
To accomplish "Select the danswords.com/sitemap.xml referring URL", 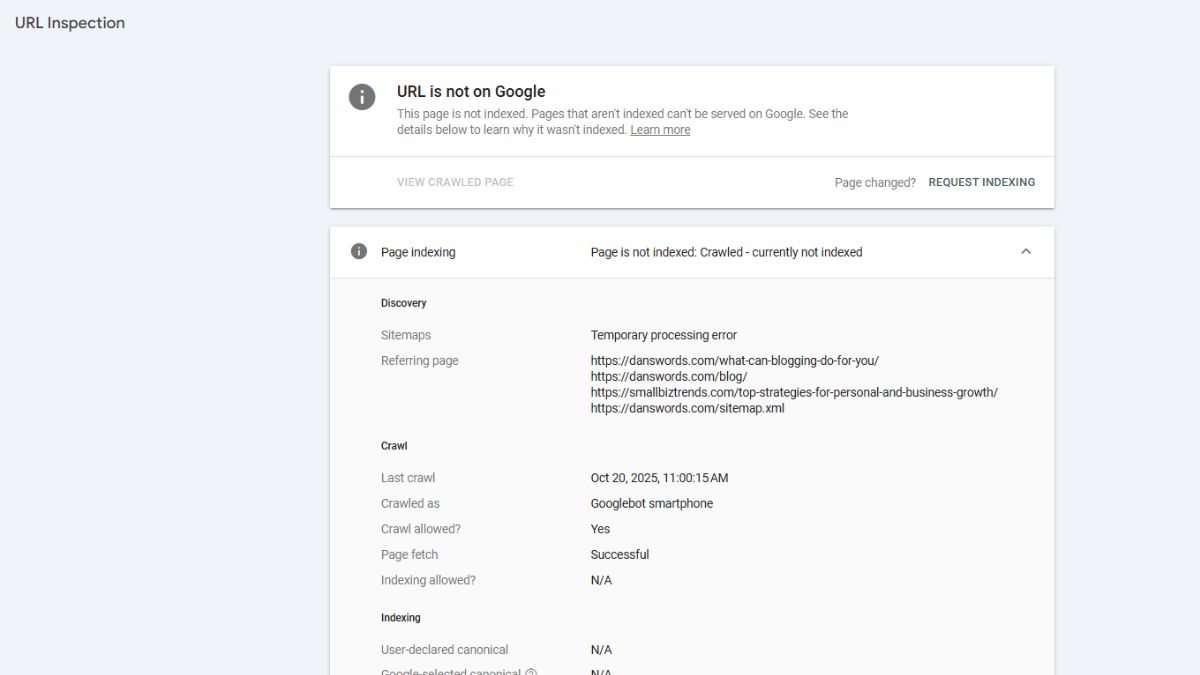I will pos(687,409).
